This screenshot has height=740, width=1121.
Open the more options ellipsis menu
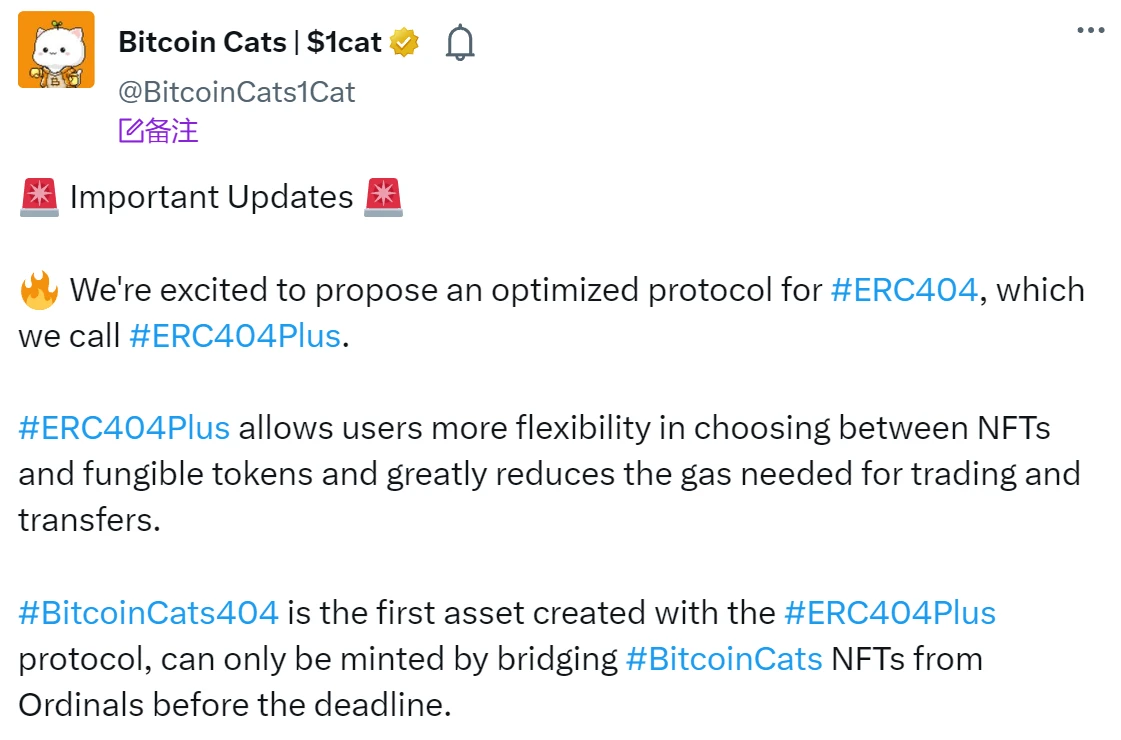point(1090,30)
